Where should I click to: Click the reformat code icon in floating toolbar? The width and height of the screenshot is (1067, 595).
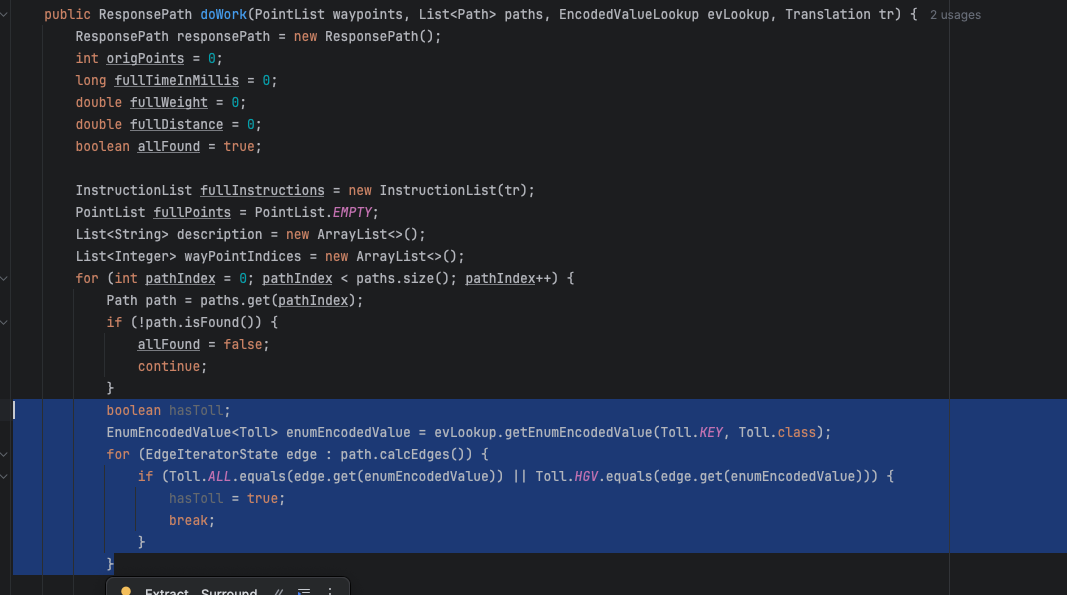click(304, 591)
